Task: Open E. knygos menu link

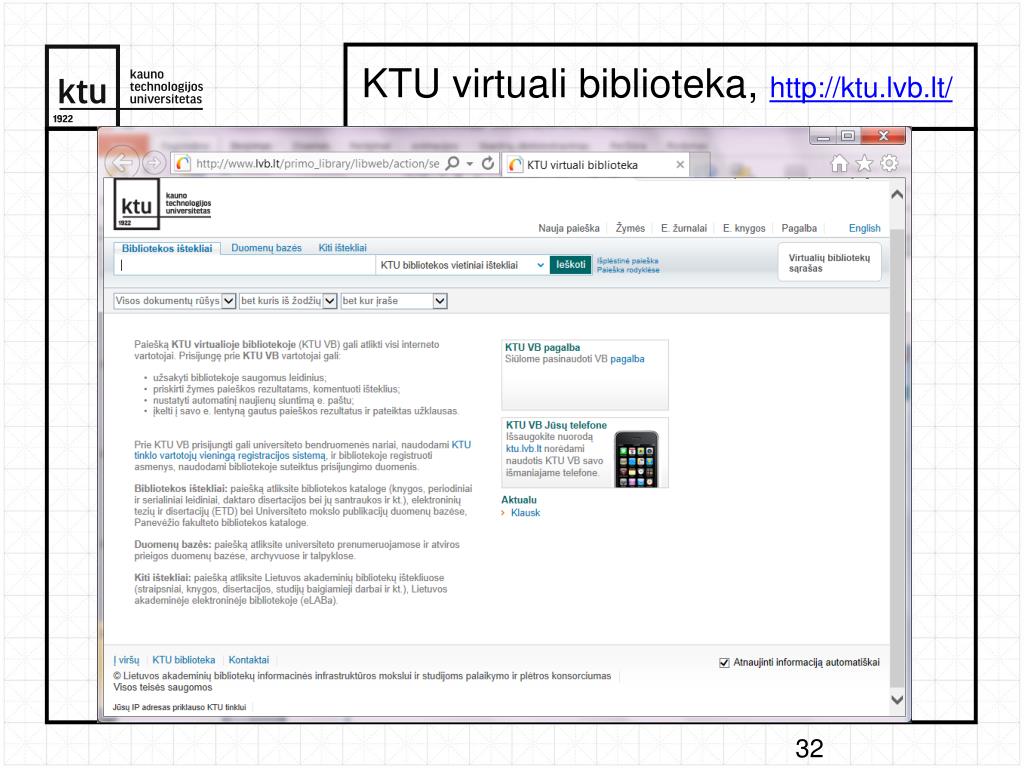Action: point(744,228)
